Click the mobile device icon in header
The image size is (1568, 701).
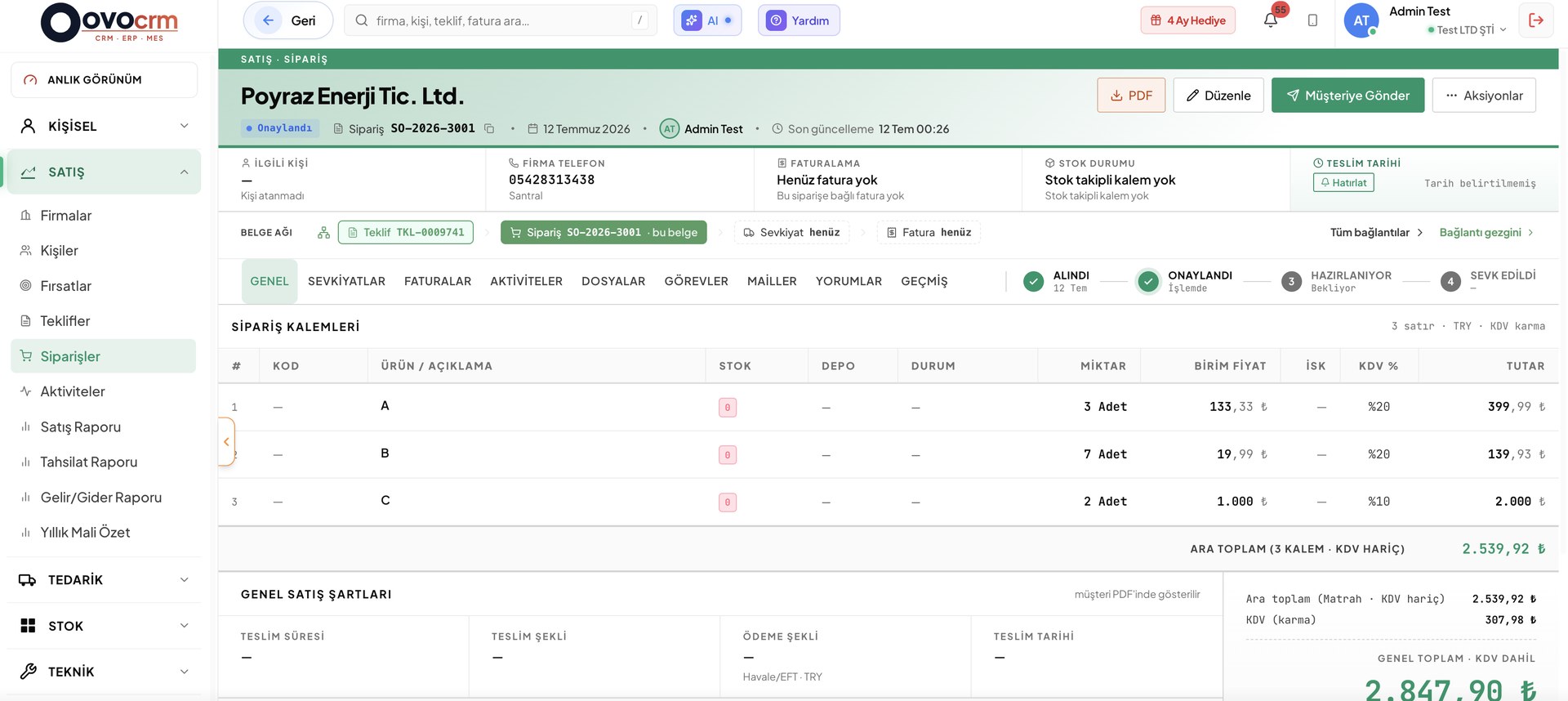[1312, 20]
